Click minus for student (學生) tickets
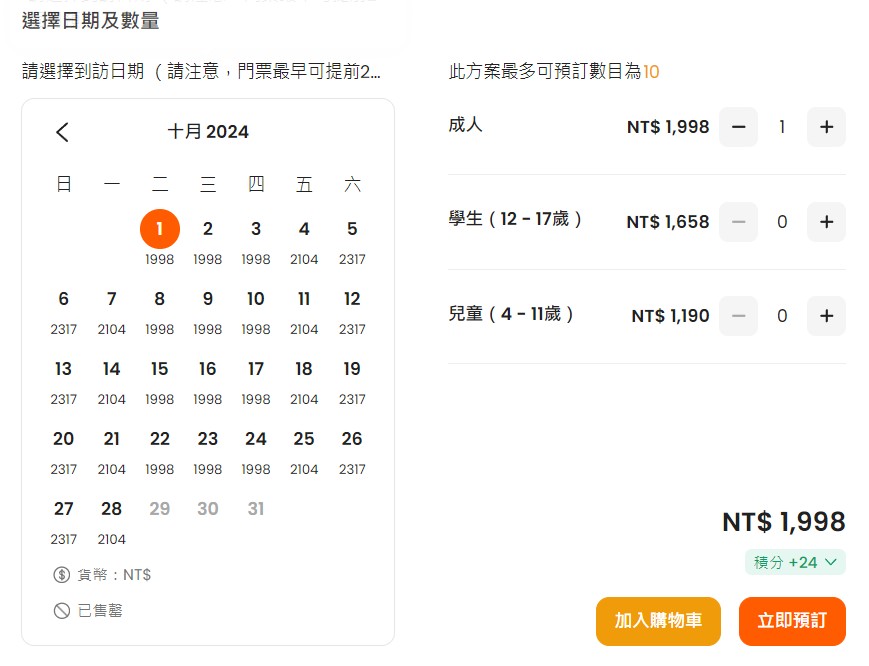Image resolution: width=869 pixels, height=666 pixels. click(x=738, y=222)
